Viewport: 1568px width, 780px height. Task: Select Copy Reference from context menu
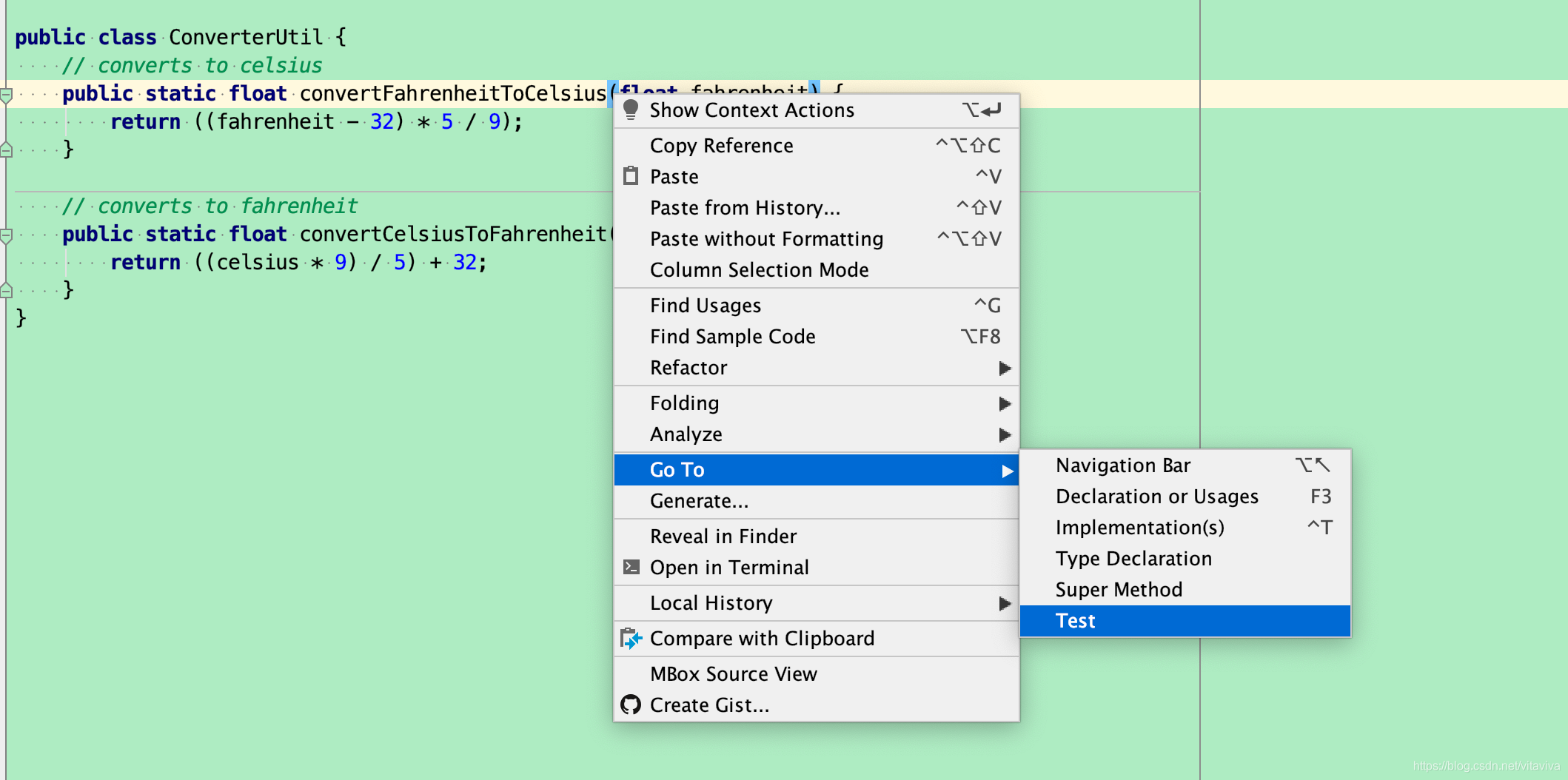pyautogui.click(x=817, y=146)
